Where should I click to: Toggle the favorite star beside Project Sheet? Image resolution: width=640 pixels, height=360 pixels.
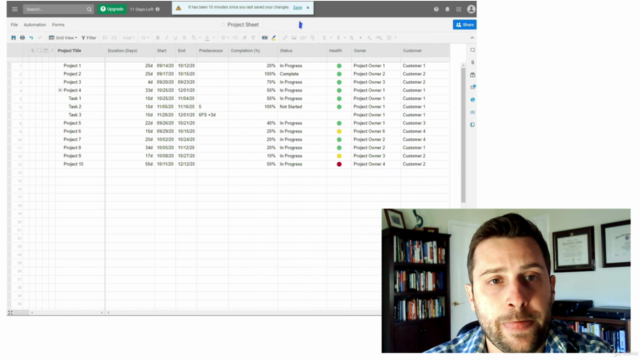(223, 25)
